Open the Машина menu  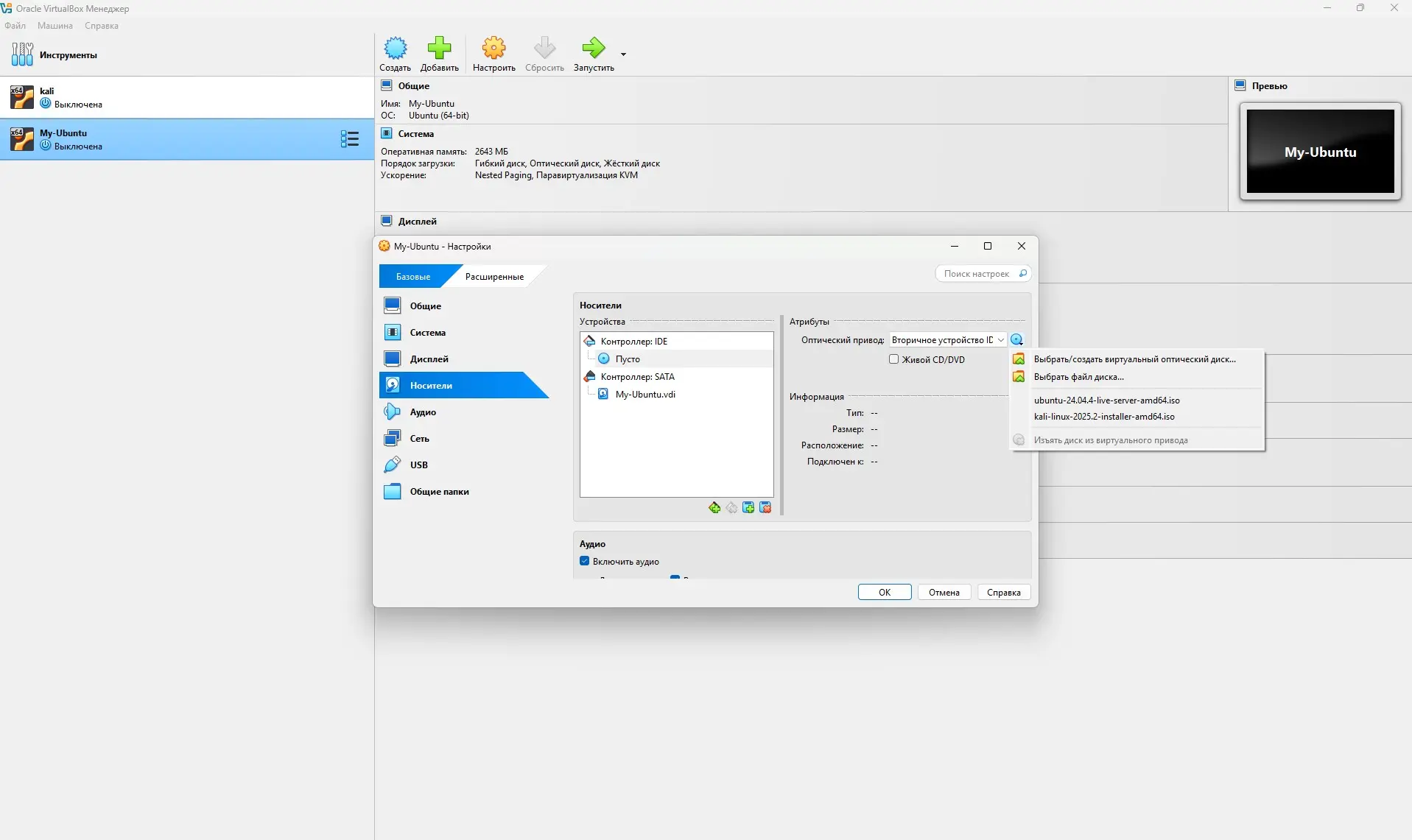click(55, 26)
